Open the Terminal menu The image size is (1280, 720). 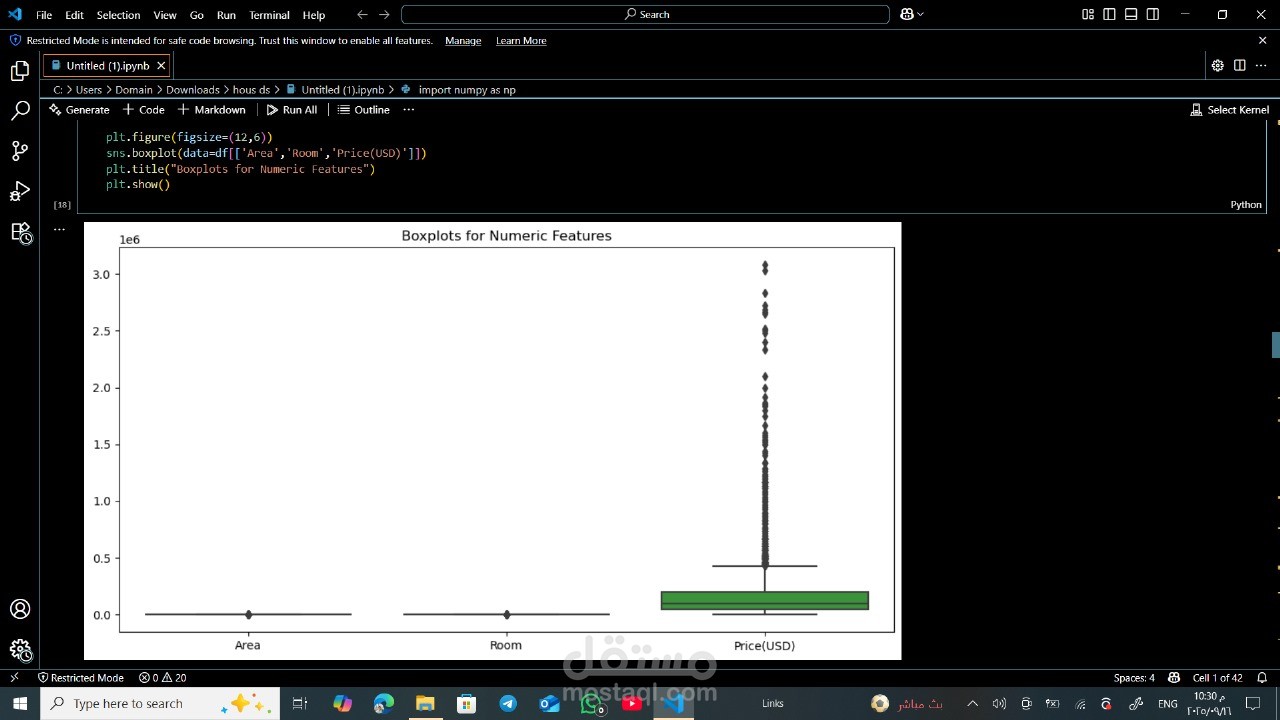coord(269,15)
